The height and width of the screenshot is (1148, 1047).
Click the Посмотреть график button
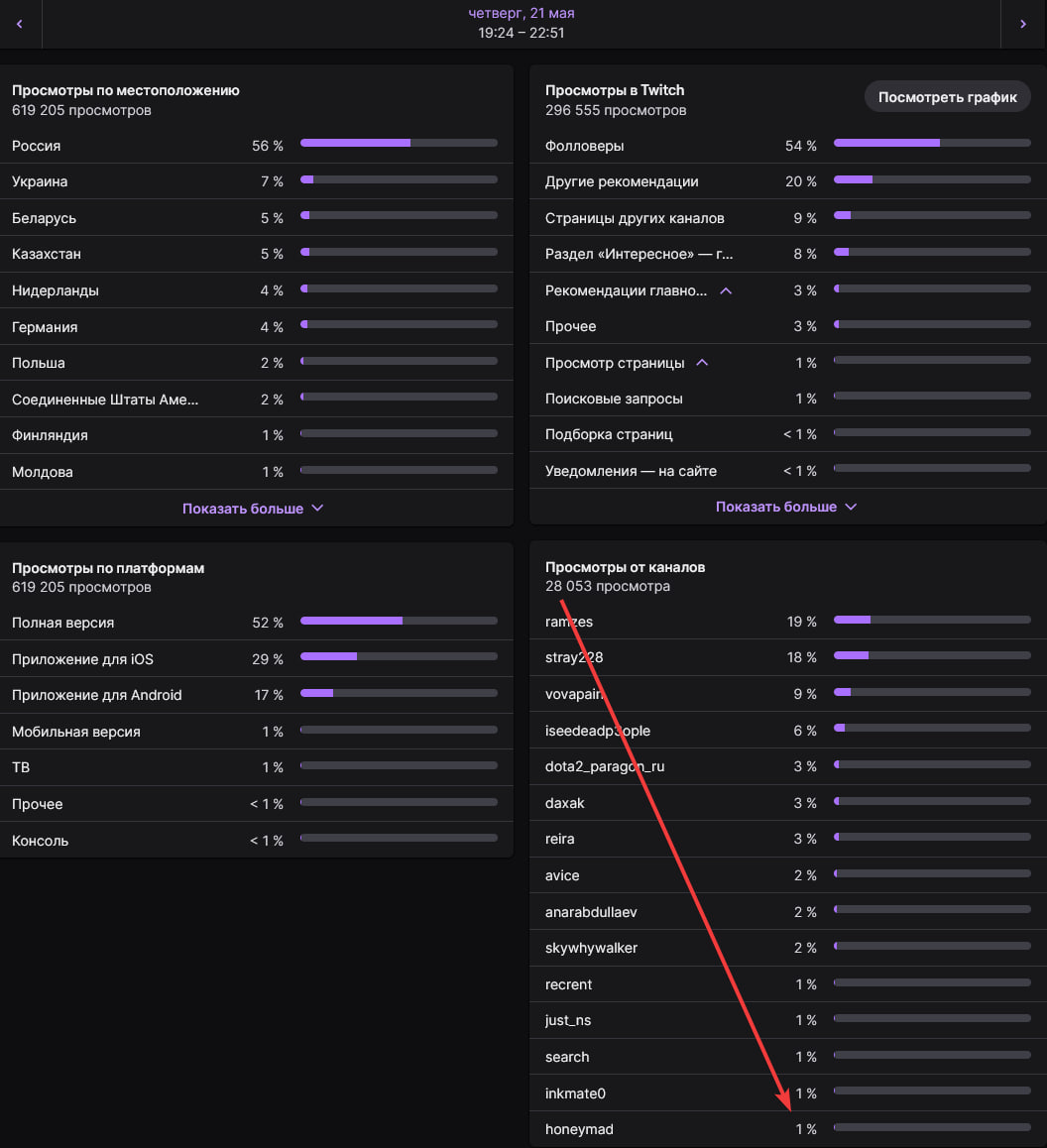coord(947,96)
